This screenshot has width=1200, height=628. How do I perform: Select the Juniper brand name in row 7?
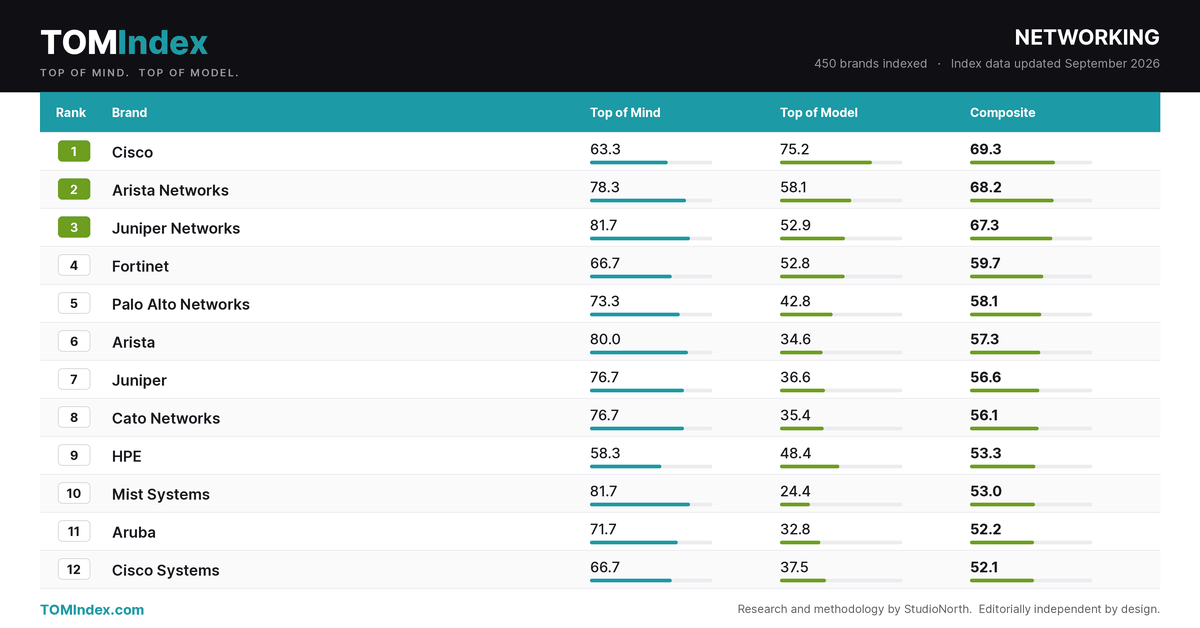(139, 380)
